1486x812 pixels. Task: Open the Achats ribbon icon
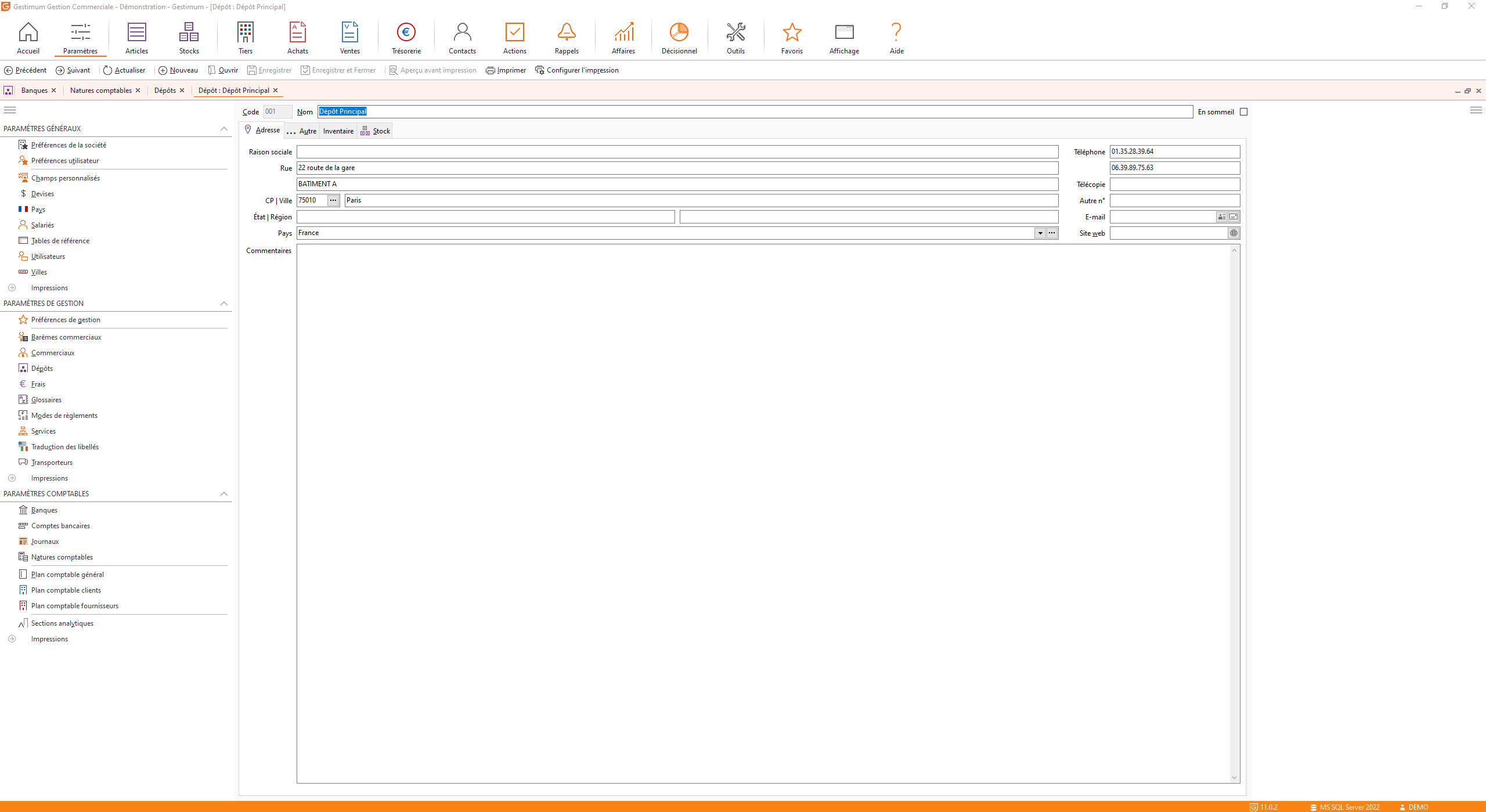pos(298,38)
